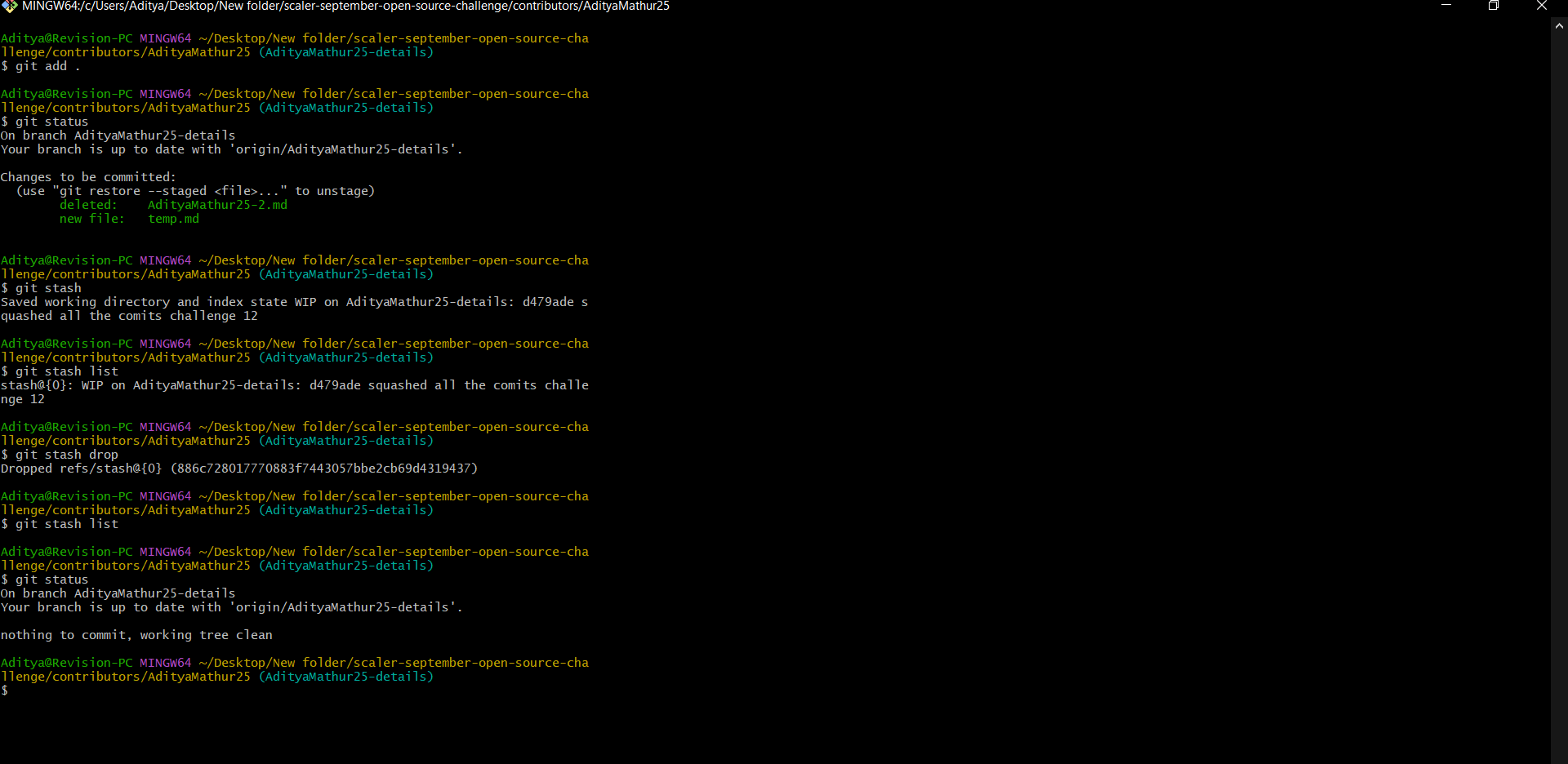The height and width of the screenshot is (764, 1568).
Task: Click the git restore --staged hint line
Action: coord(196,191)
